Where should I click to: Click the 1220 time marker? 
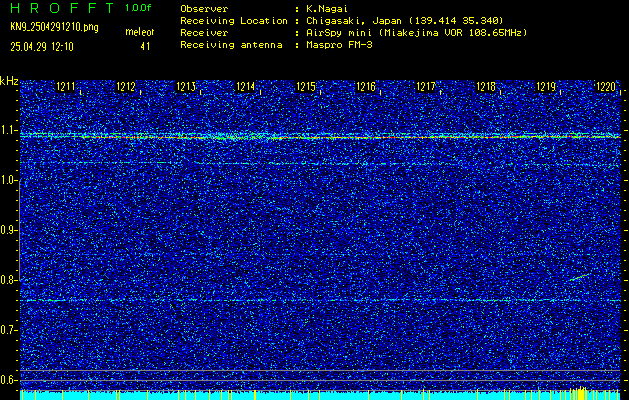pyautogui.click(x=606, y=86)
